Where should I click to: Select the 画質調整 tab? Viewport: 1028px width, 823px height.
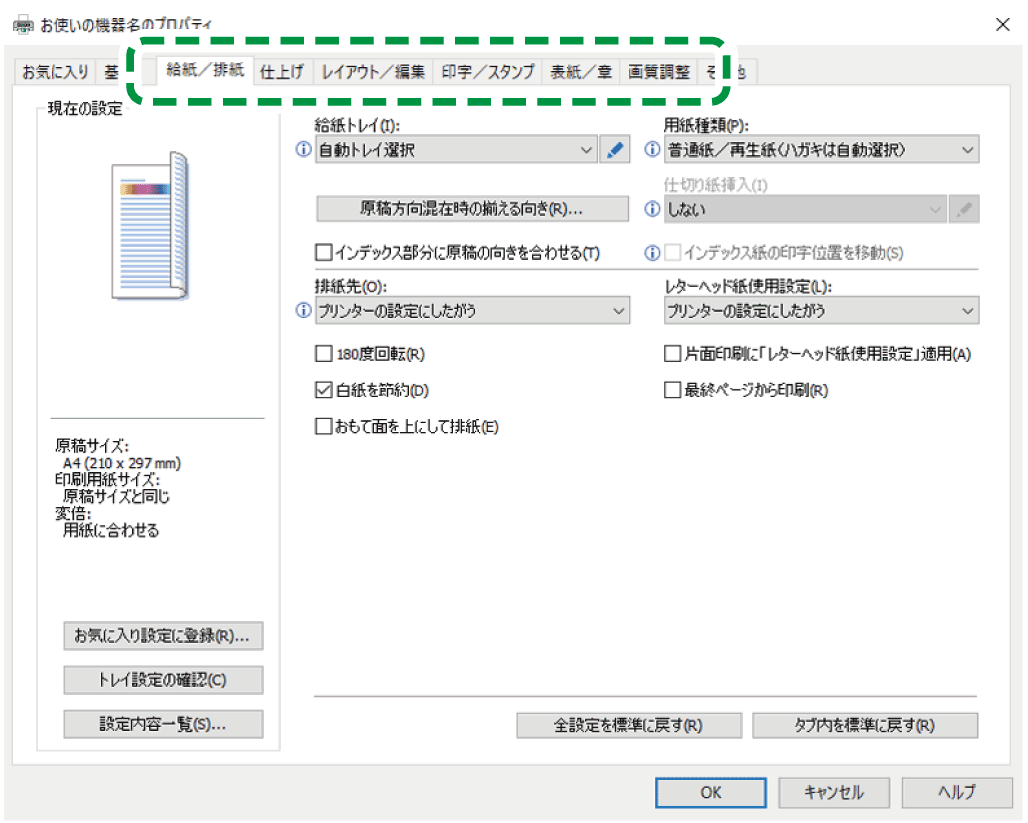(659, 72)
